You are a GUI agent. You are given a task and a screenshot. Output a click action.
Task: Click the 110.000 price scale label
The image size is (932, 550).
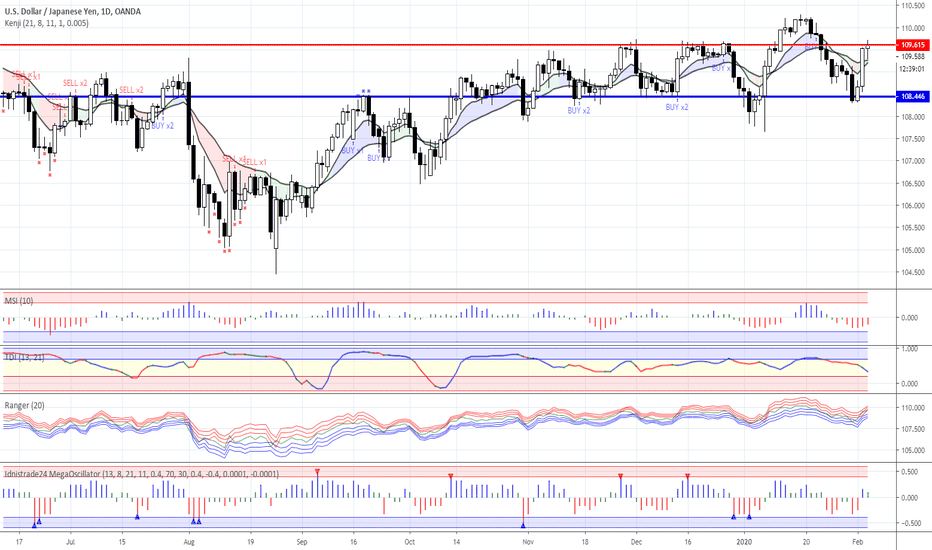(914, 28)
